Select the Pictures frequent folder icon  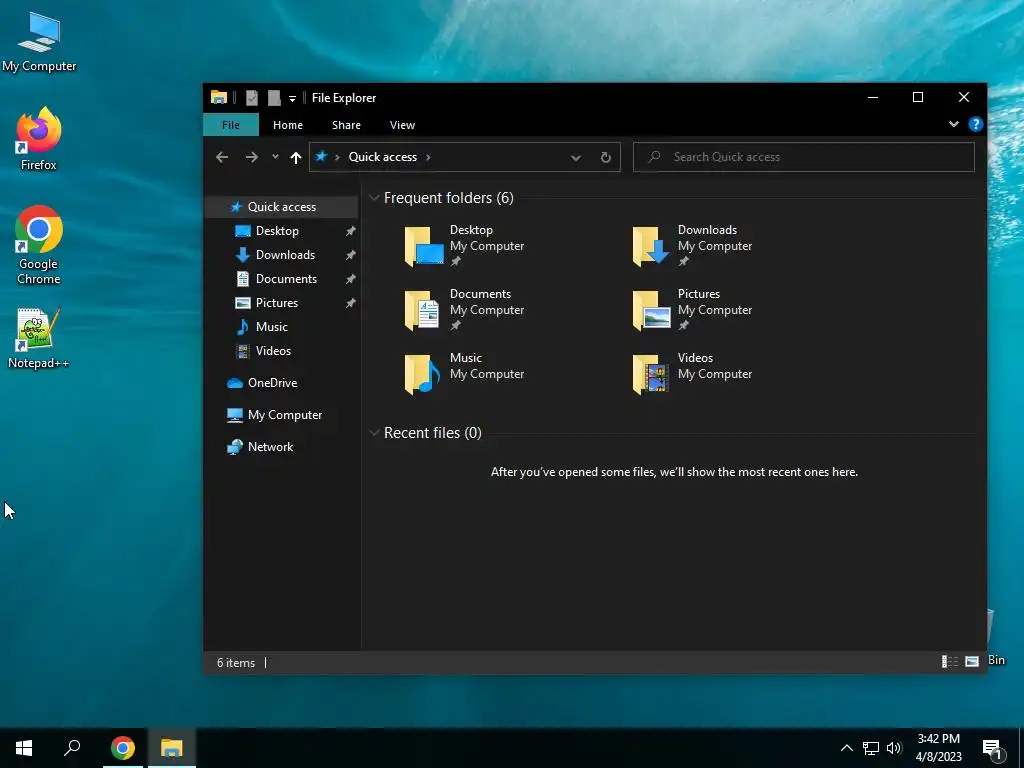click(651, 310)
